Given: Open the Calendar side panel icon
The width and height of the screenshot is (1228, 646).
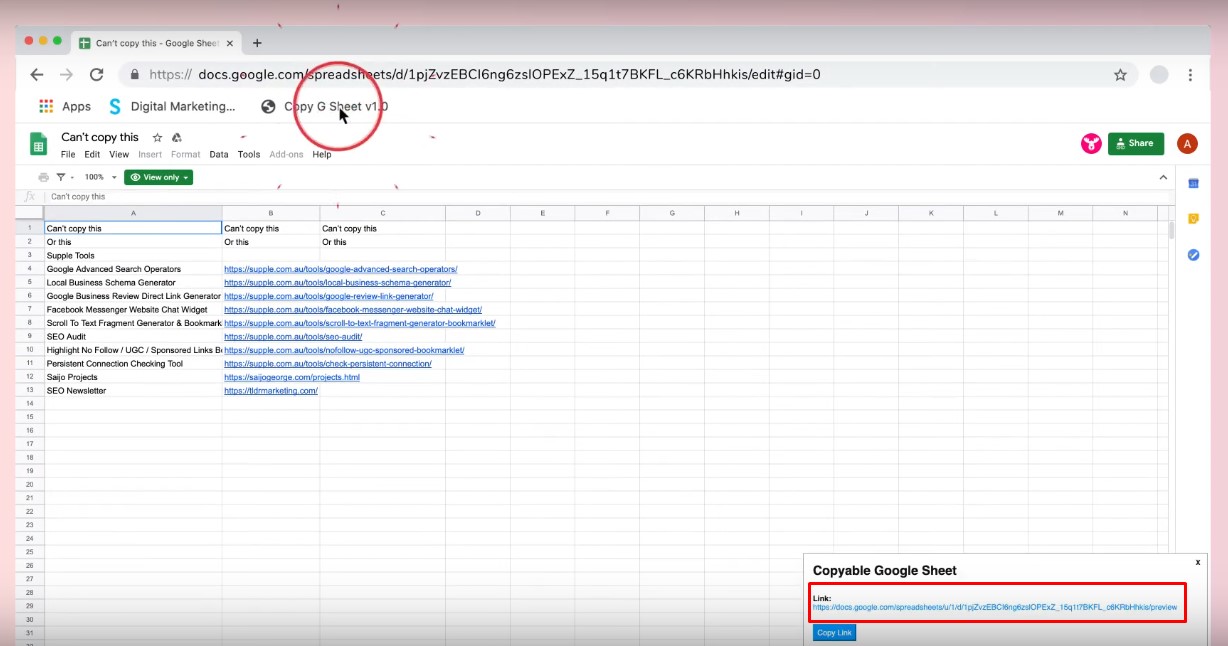Looking at the screenshot, I should point(1193,183).
